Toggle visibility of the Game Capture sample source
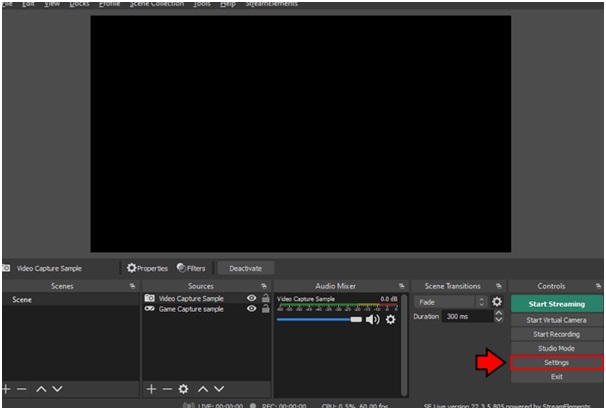Image resolution: width=606 pixels, height=410 pixels. [x=251, y=309]
